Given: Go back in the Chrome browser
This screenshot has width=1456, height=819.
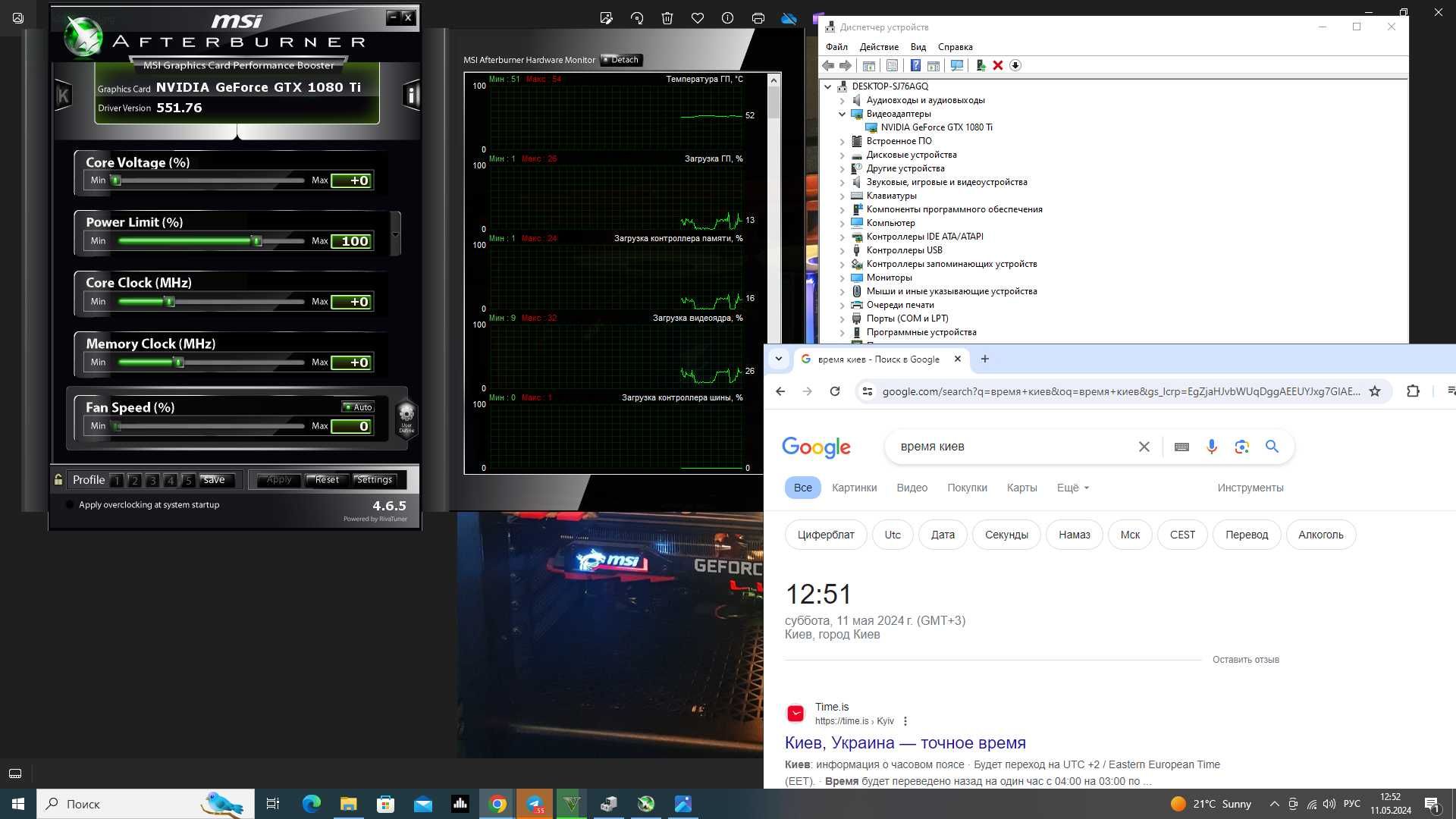Looking at the screenshot, I should pyautogui.click(x=780, y=391).
